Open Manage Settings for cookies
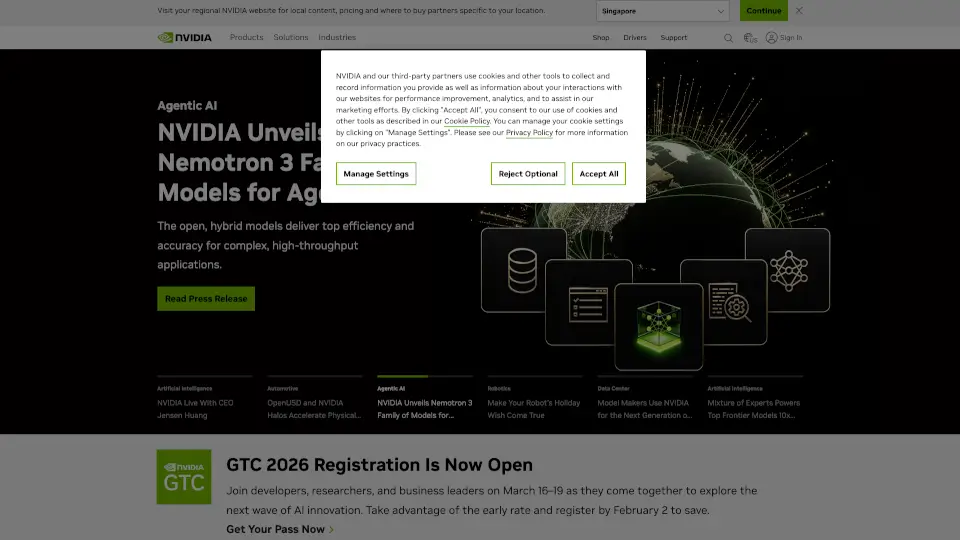Image resolution: width=960 pixels, height=540 pixels. 376,174
